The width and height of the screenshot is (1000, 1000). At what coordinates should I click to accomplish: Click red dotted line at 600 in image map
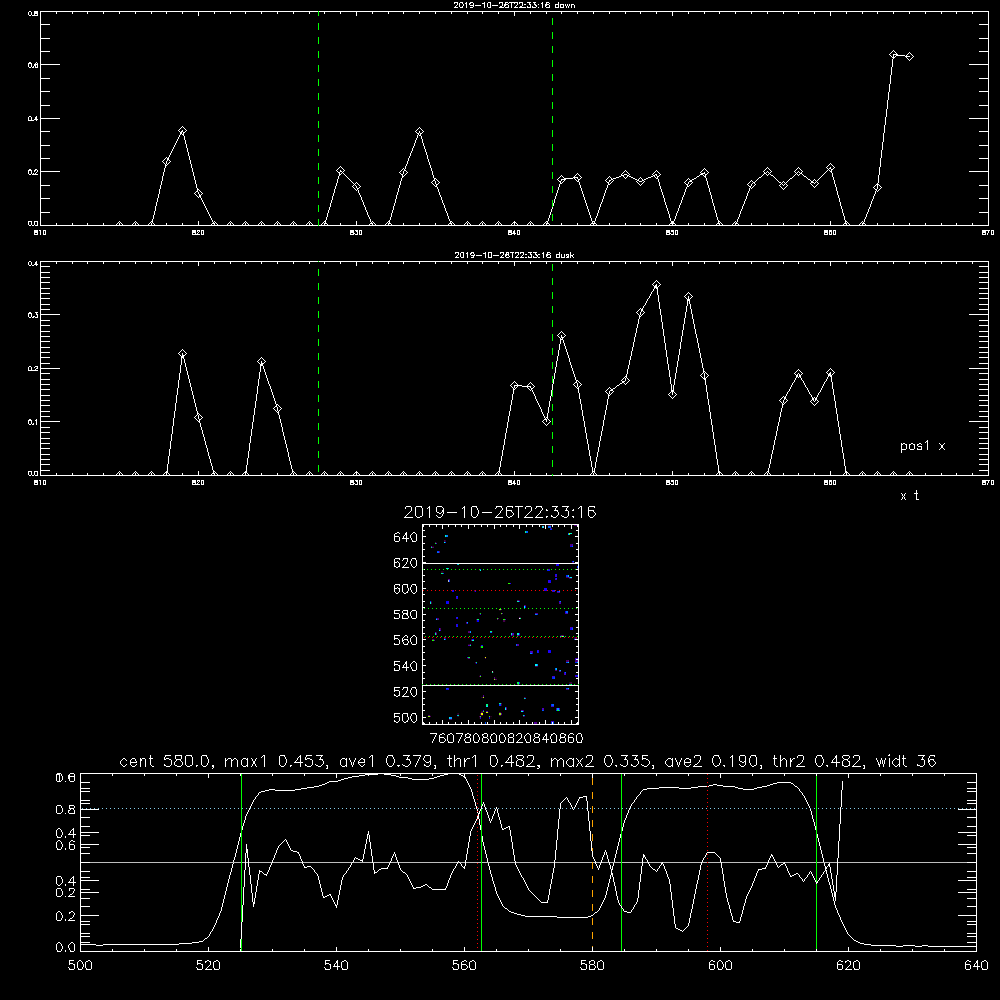501,591
